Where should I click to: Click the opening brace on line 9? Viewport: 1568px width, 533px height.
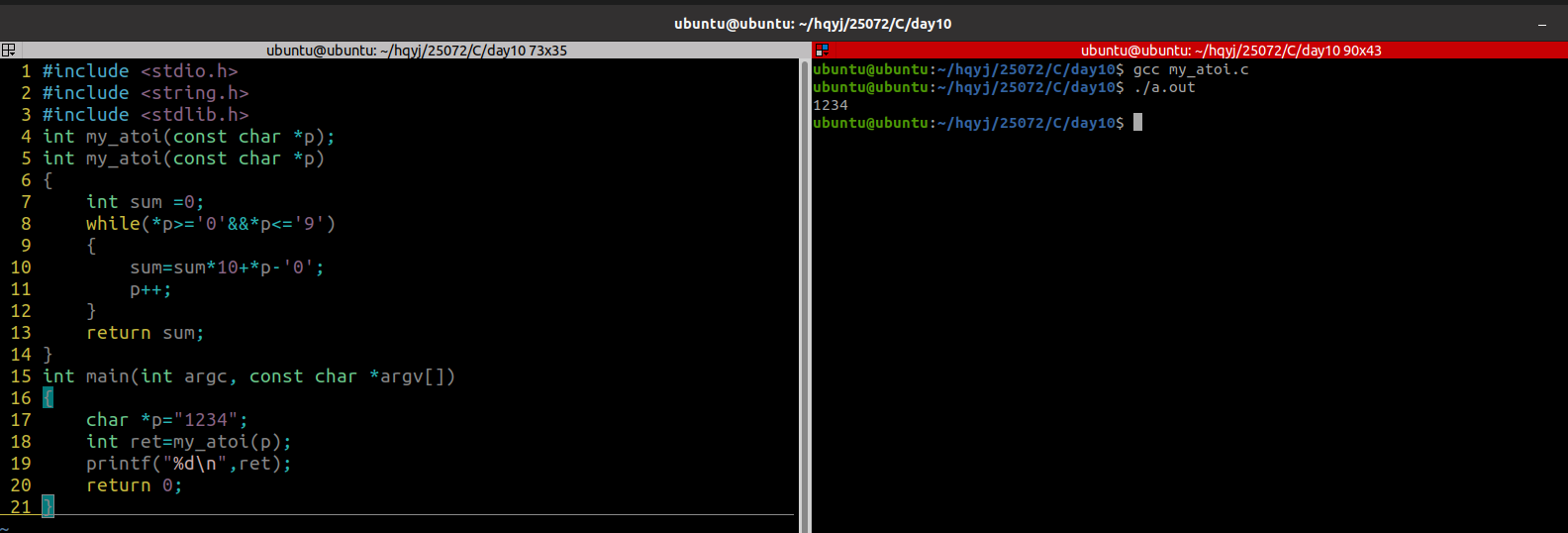coord(91,246)
